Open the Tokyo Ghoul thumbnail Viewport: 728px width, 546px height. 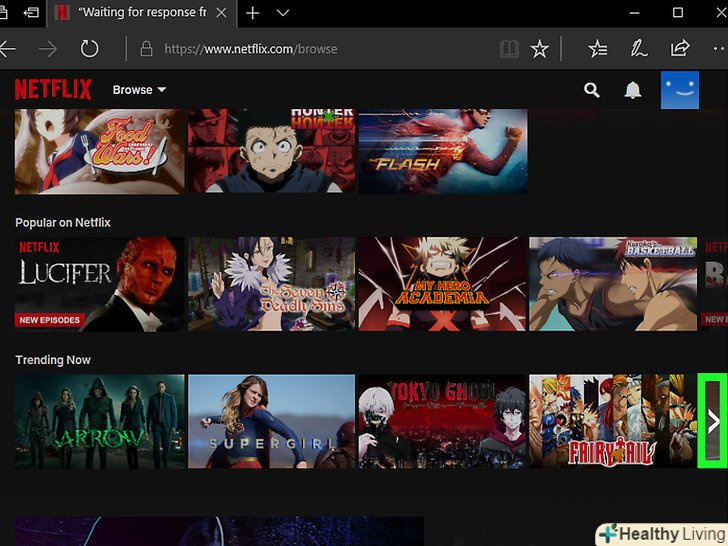click(x=442, y=422)
